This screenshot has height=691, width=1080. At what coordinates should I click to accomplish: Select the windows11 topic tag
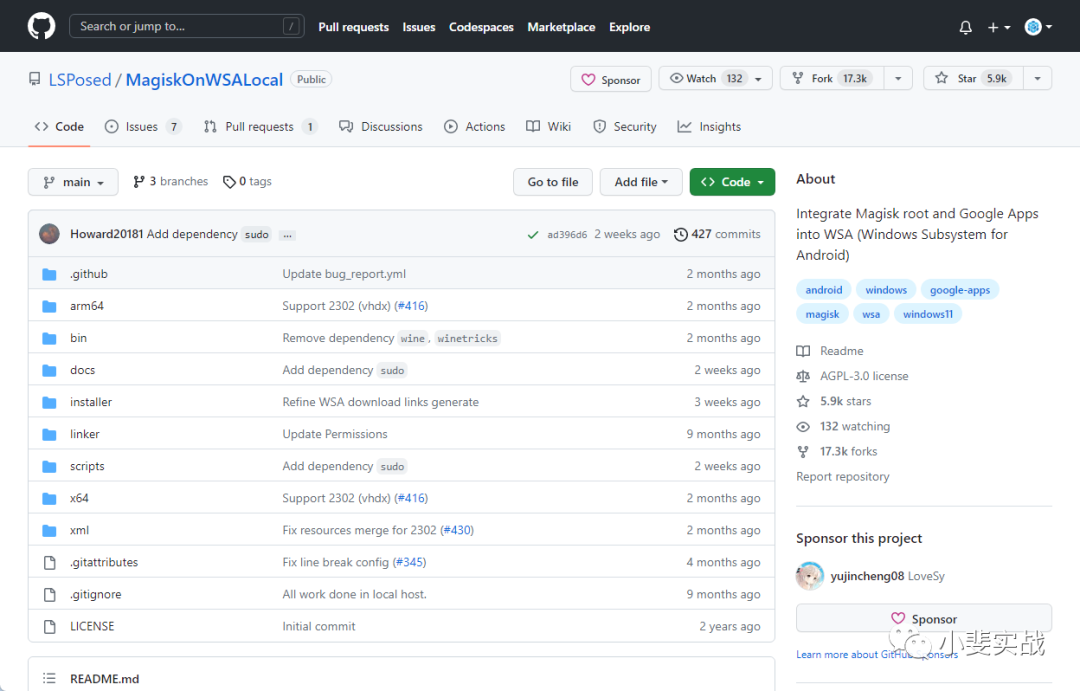(928, 314)
